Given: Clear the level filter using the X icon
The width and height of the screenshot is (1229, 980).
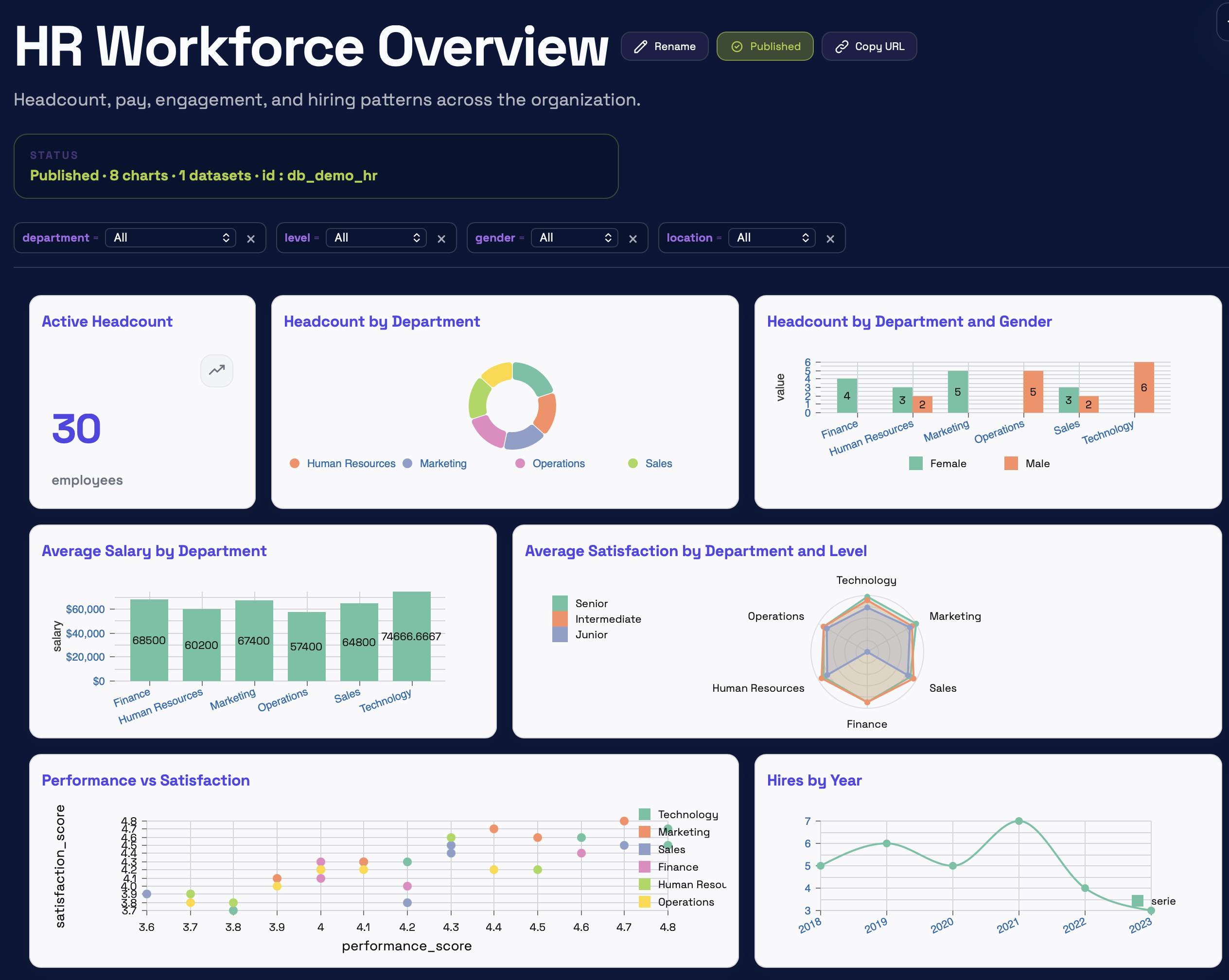Looking at the screenshot, I should (442, 238).
